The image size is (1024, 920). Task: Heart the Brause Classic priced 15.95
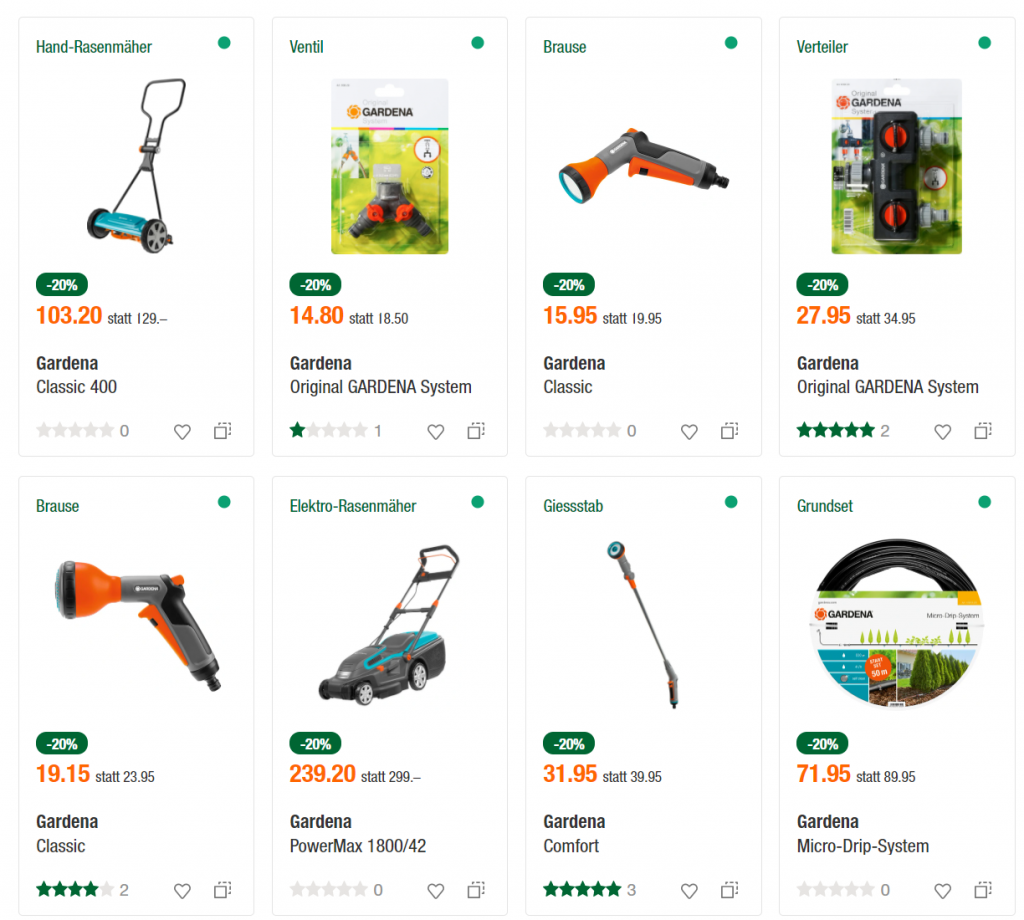[689, 432]
